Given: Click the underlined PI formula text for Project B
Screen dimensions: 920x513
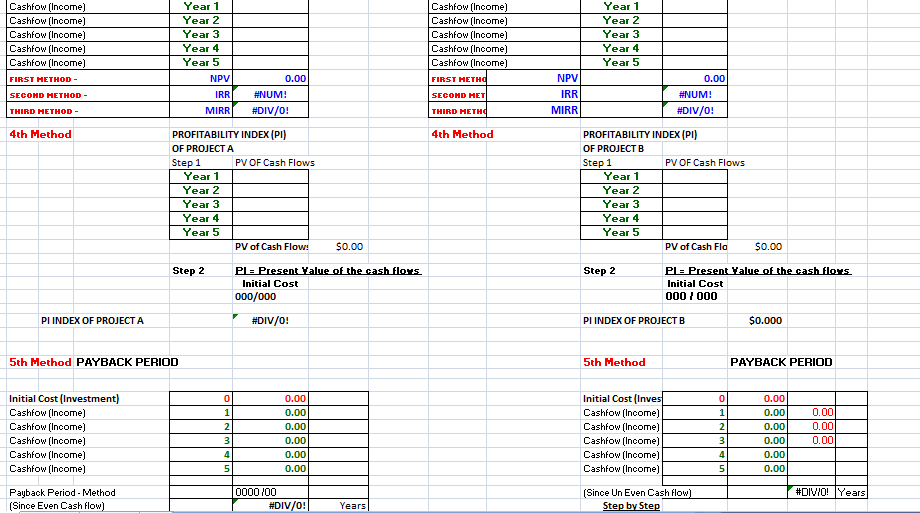Looking at the screenshot, I should click(758, 271).
